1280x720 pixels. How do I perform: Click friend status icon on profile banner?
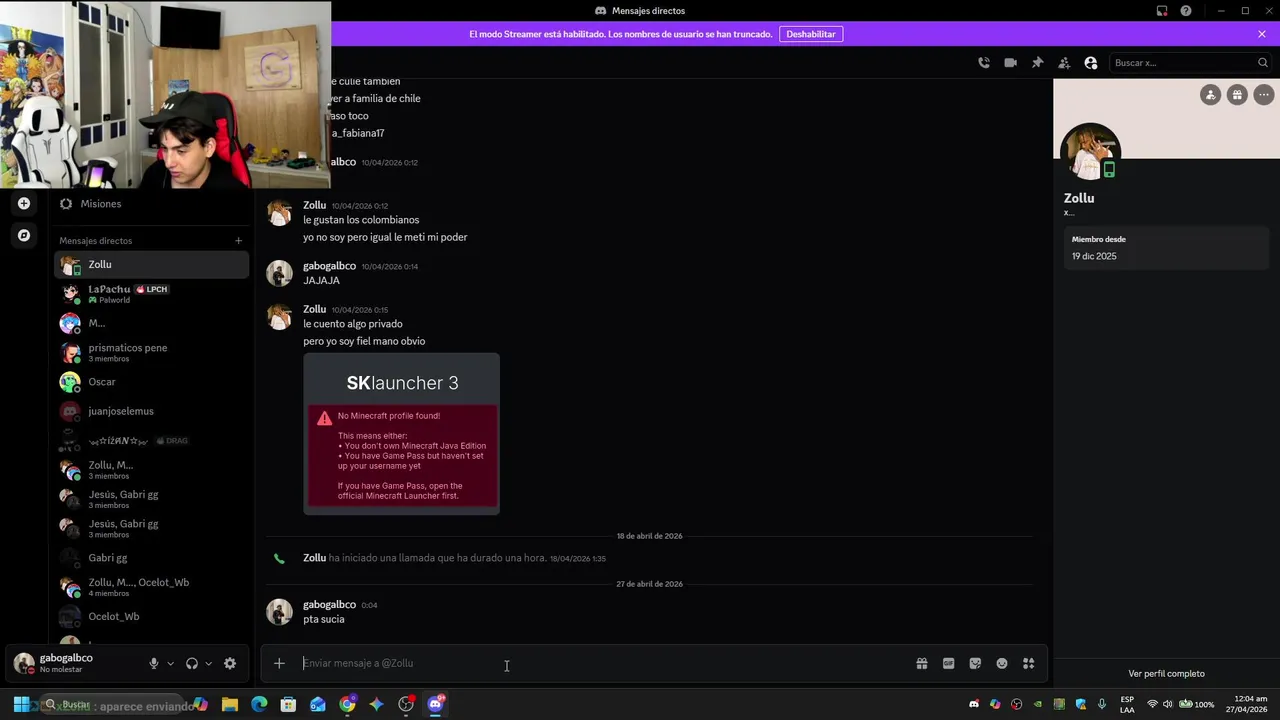1211,95
